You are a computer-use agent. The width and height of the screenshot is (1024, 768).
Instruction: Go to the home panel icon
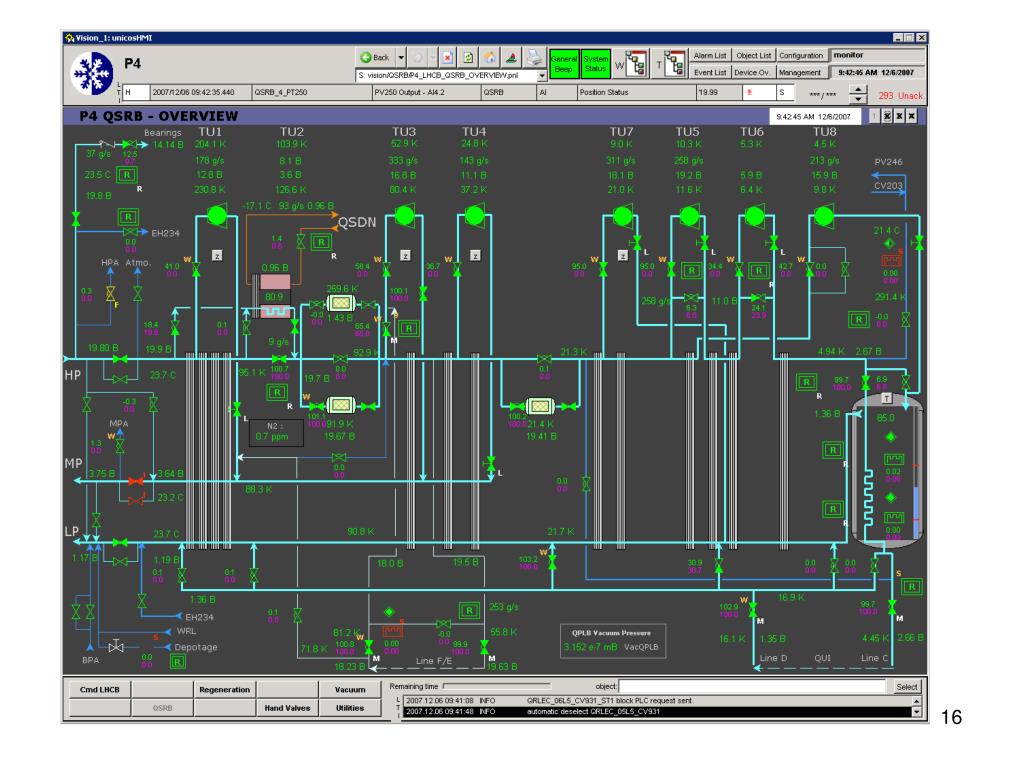[x=490, y=57]
